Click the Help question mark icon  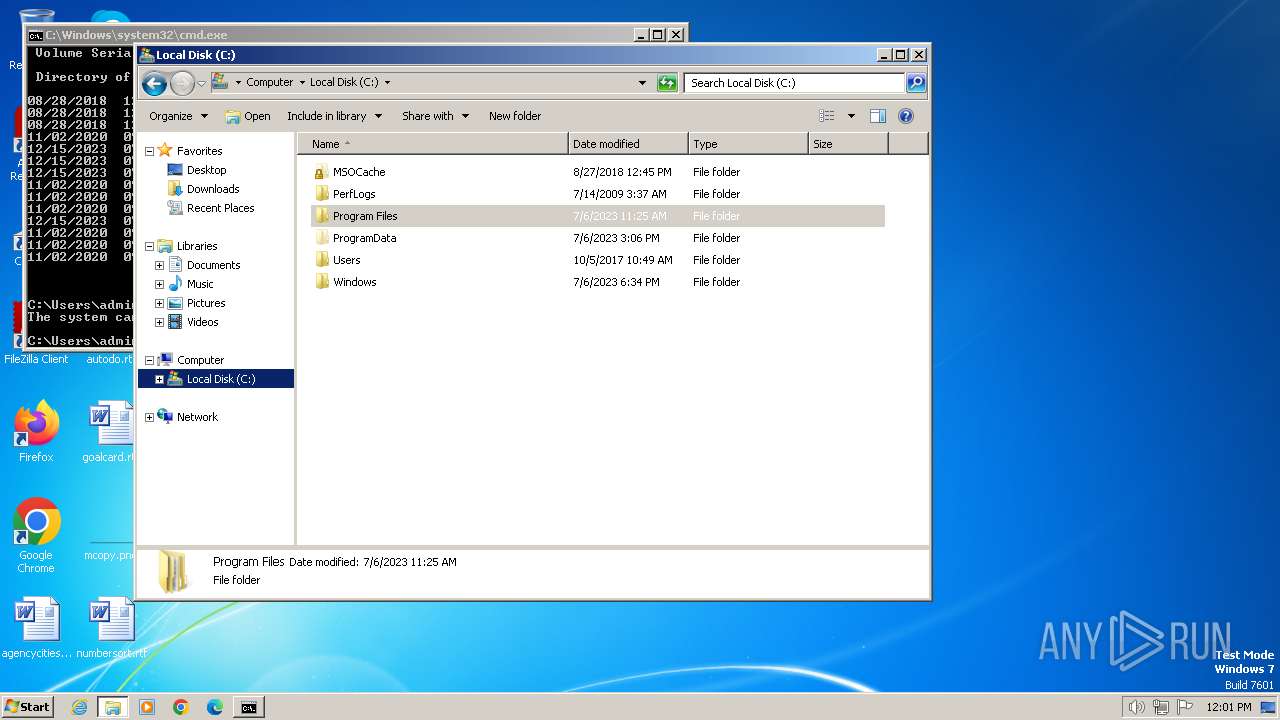point(906,116)
